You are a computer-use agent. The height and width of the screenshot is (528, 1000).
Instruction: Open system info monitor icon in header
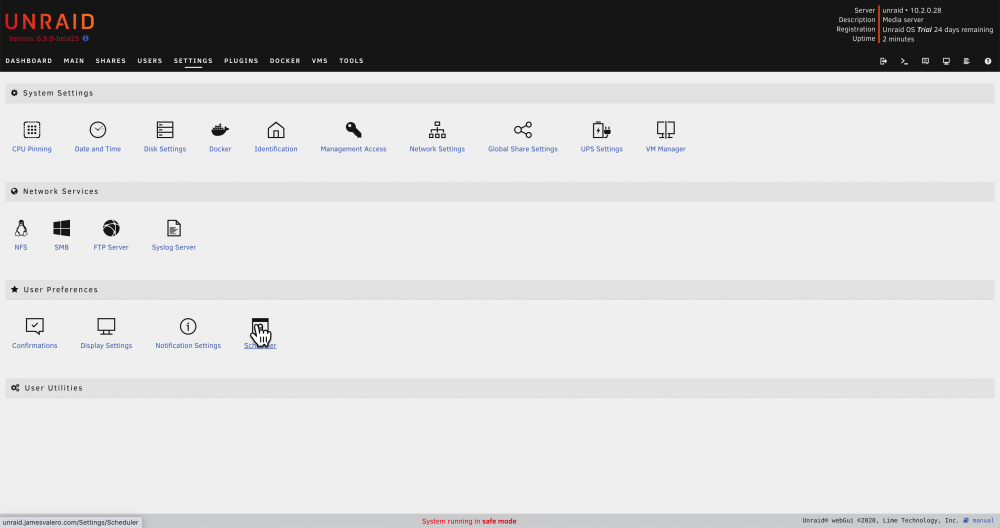(946, 61)
